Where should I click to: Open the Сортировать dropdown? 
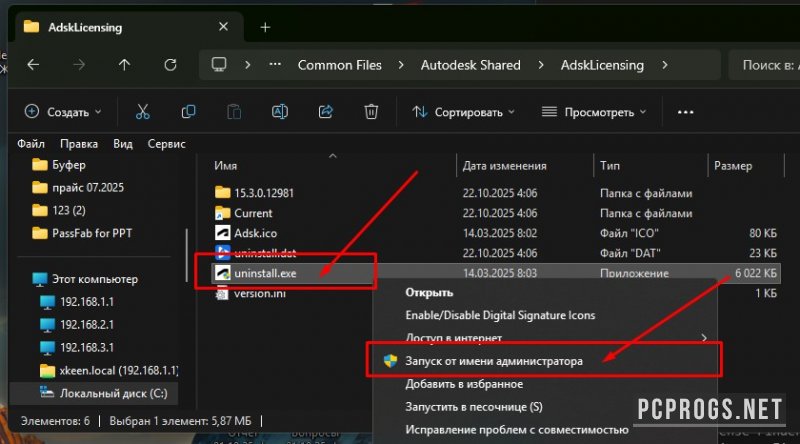point(464,112)
